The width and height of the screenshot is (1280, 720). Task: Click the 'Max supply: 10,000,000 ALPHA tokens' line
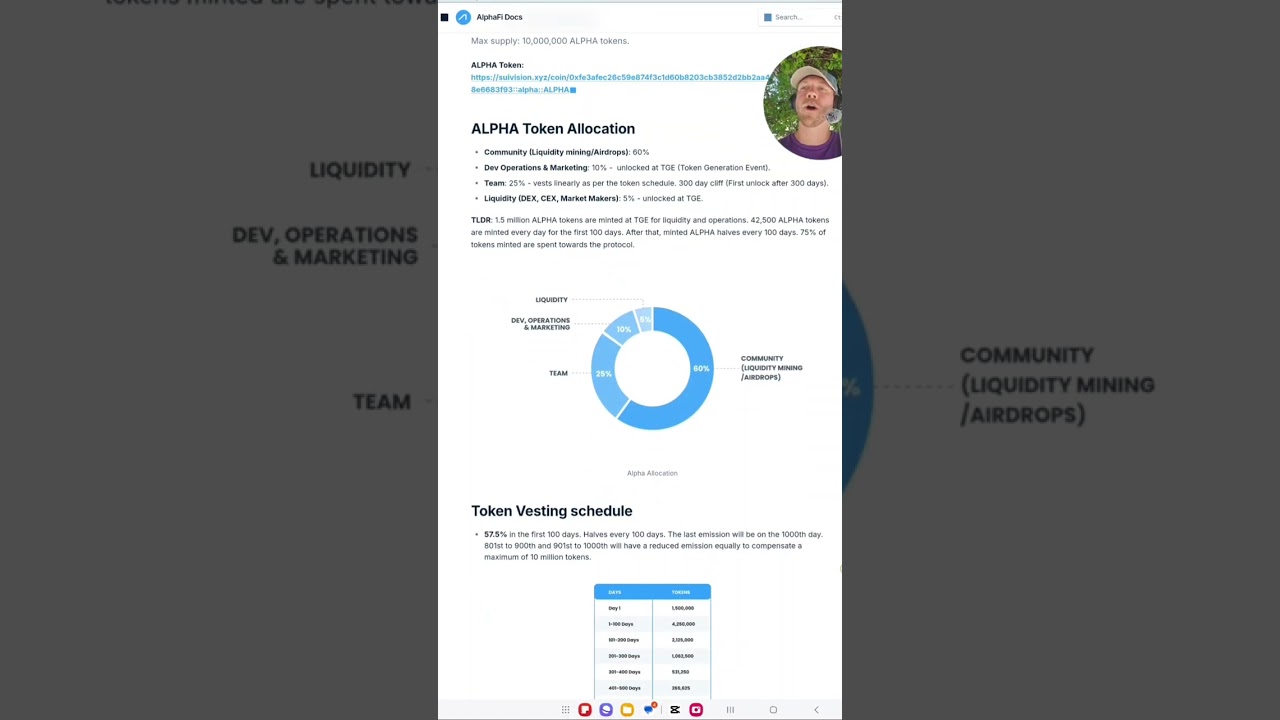550,41
